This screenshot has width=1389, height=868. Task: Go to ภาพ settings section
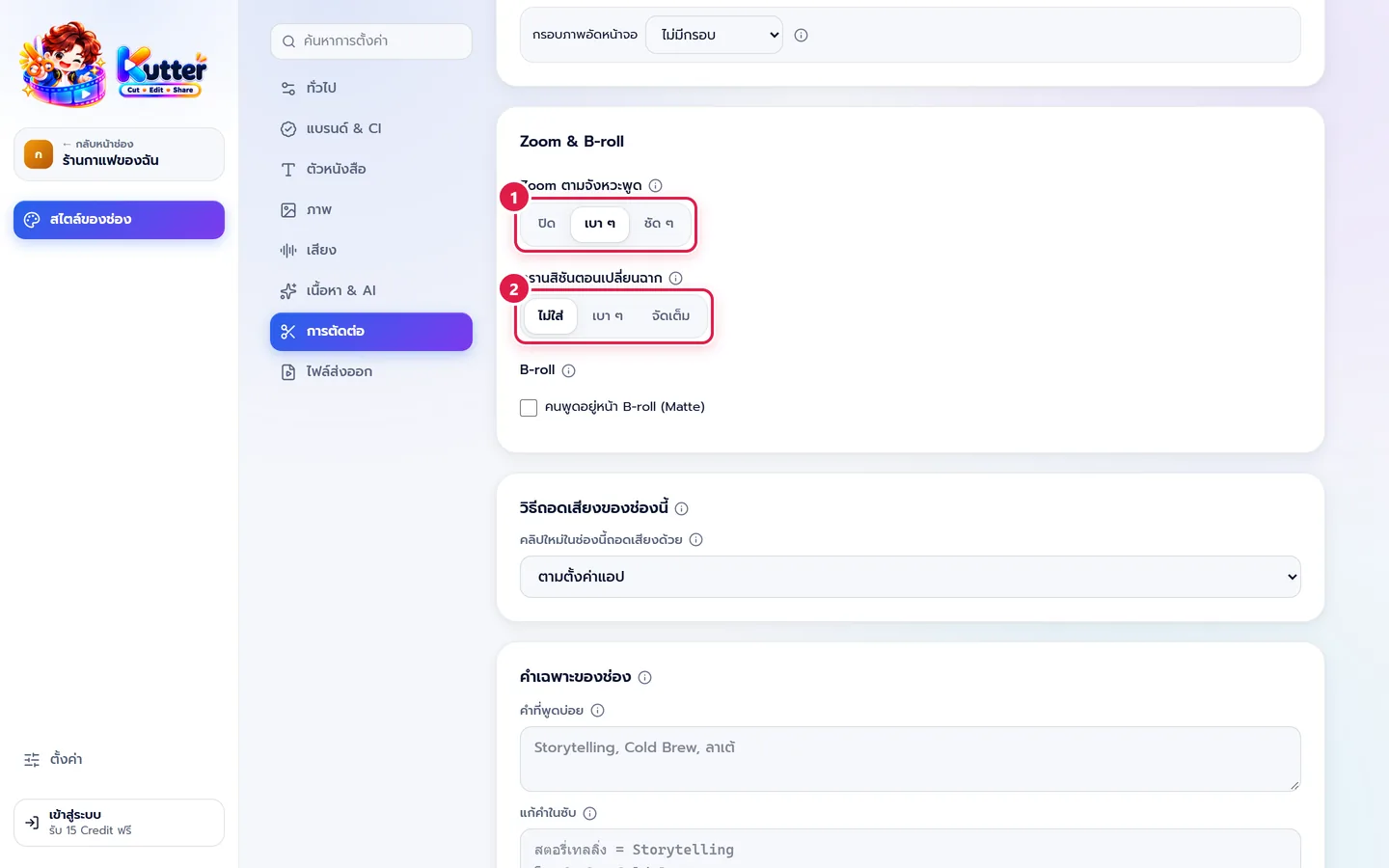pos(371,209)
